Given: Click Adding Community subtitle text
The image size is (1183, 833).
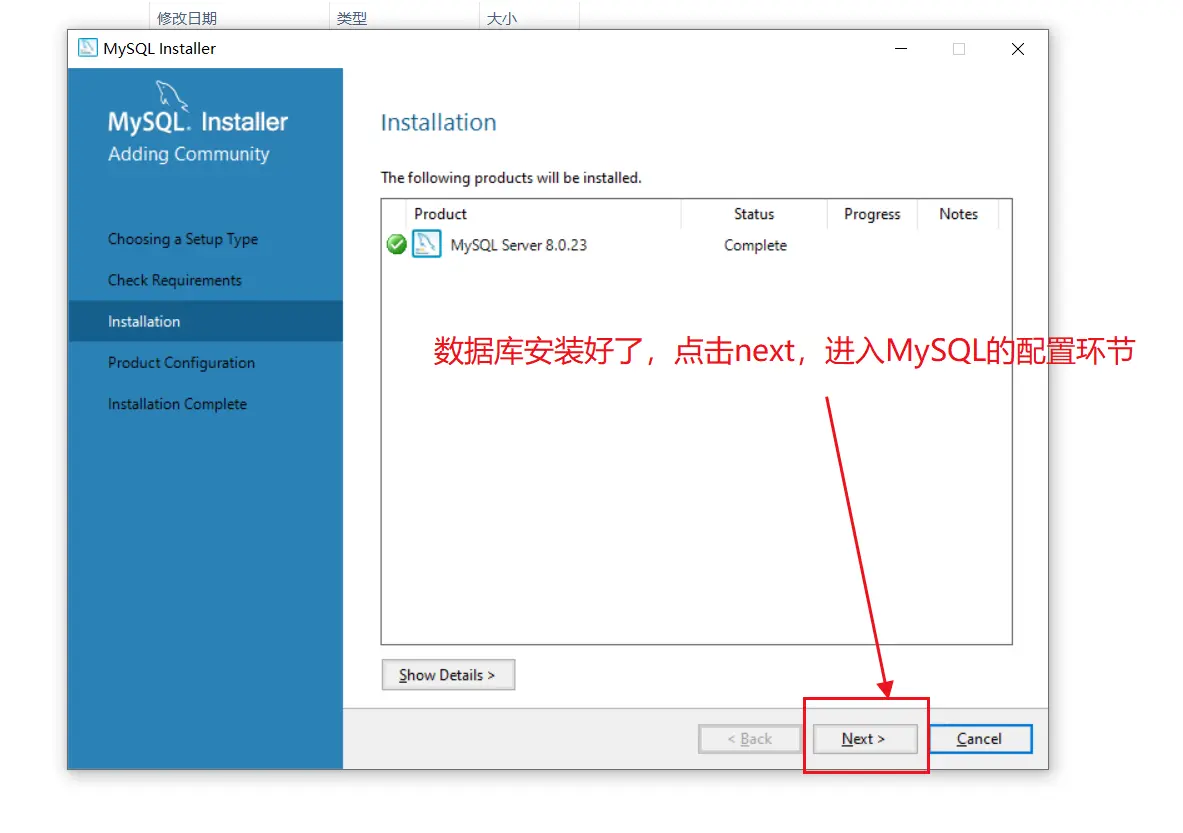Looking at the screenshot, I should pyautogui.click(x=189, y=154).
